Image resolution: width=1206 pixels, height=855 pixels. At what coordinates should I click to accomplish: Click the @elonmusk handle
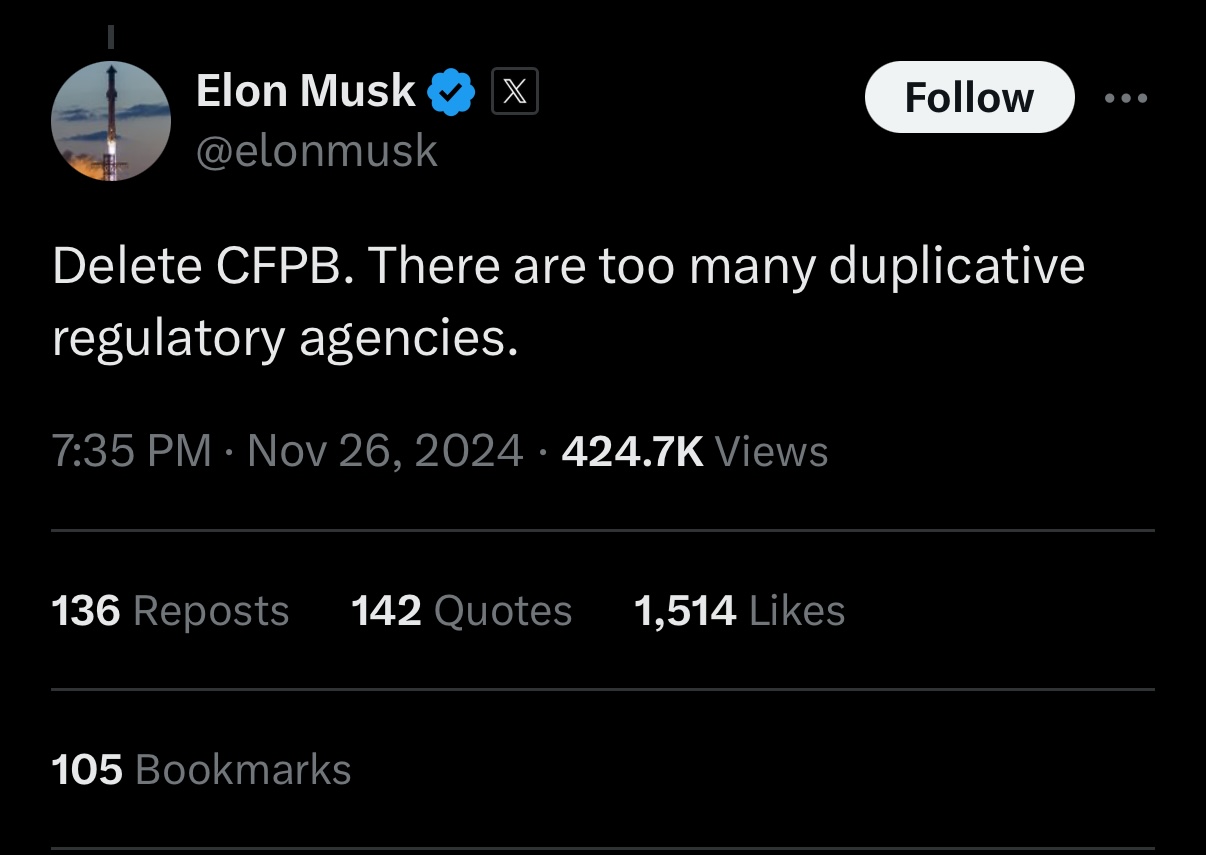click(317, 151)
